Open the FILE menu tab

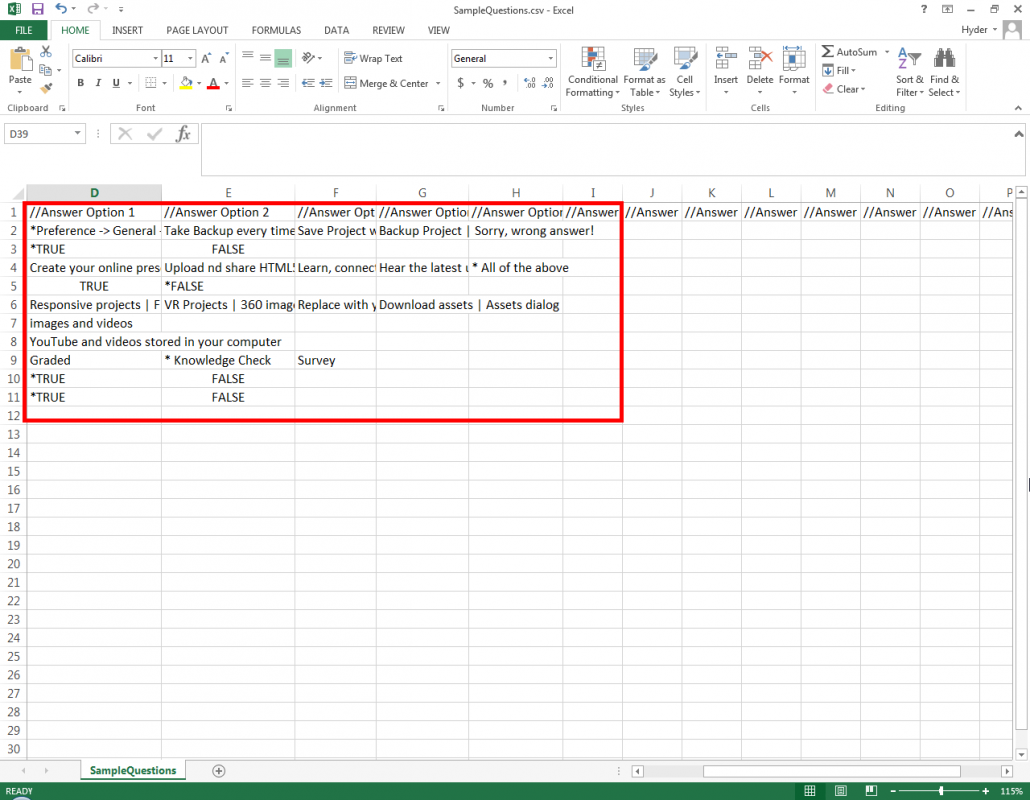coord(23,30)
